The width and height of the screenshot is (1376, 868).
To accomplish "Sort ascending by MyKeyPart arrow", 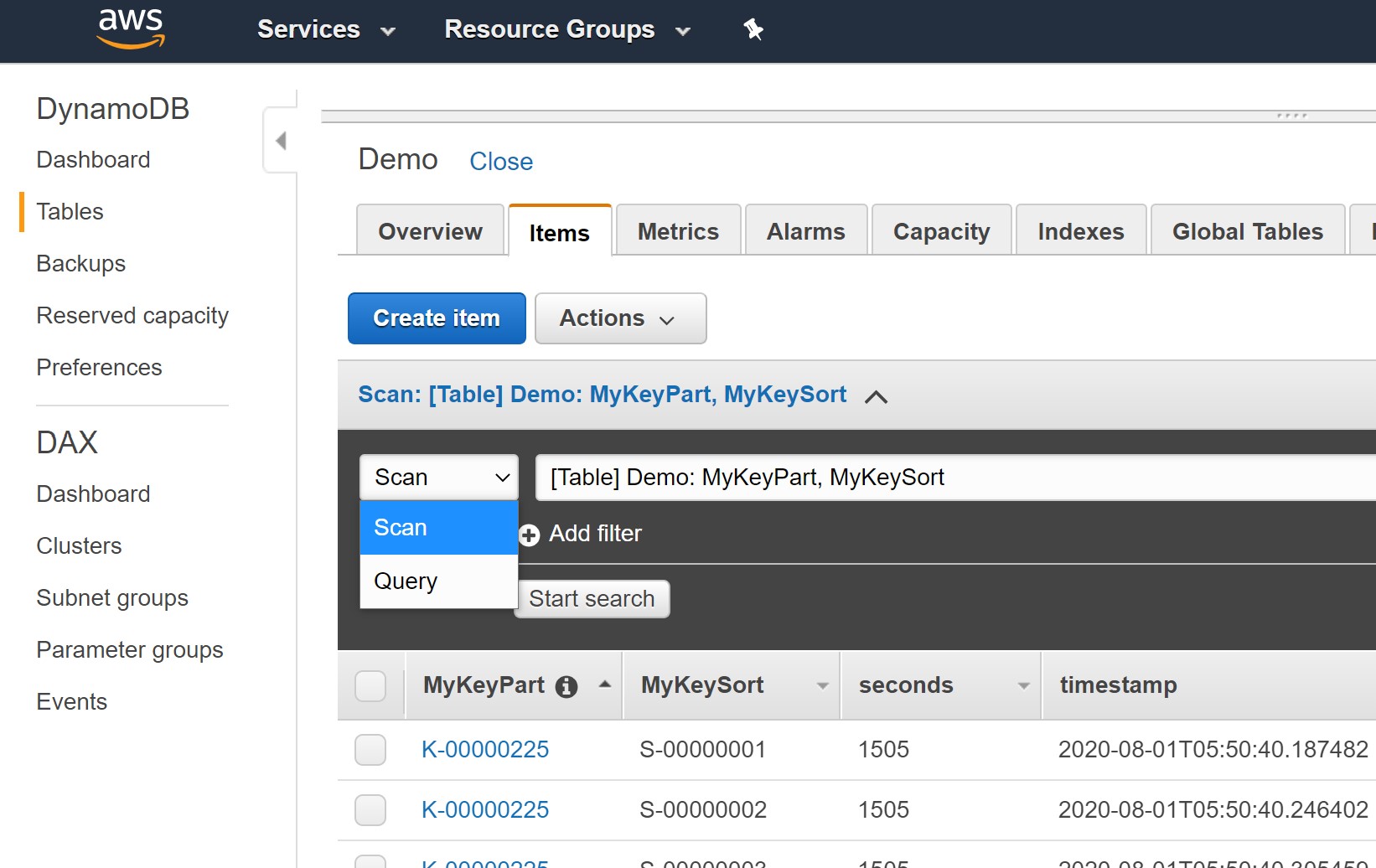I will (x=605, y=685).
